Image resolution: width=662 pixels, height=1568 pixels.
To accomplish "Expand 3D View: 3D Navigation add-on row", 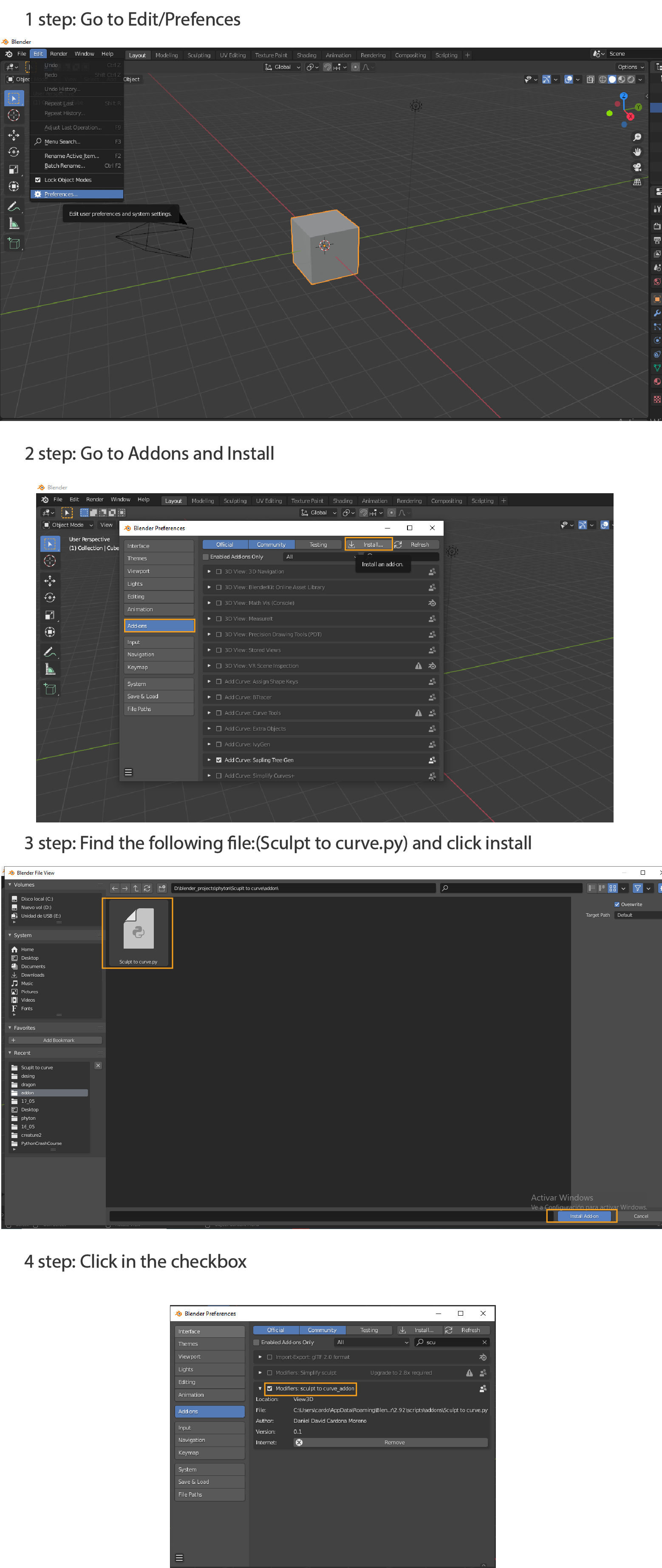I will [x=209, y=571].
